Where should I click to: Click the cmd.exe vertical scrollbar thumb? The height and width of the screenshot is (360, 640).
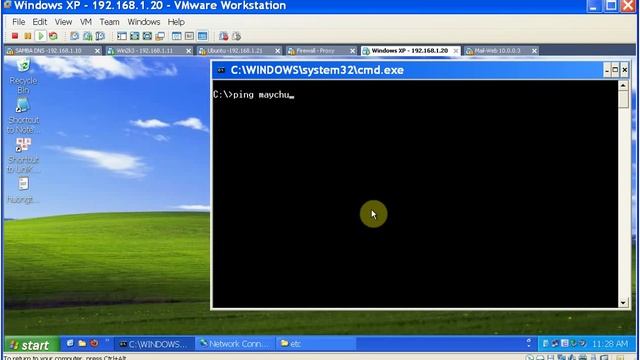(x=623, y=99)
